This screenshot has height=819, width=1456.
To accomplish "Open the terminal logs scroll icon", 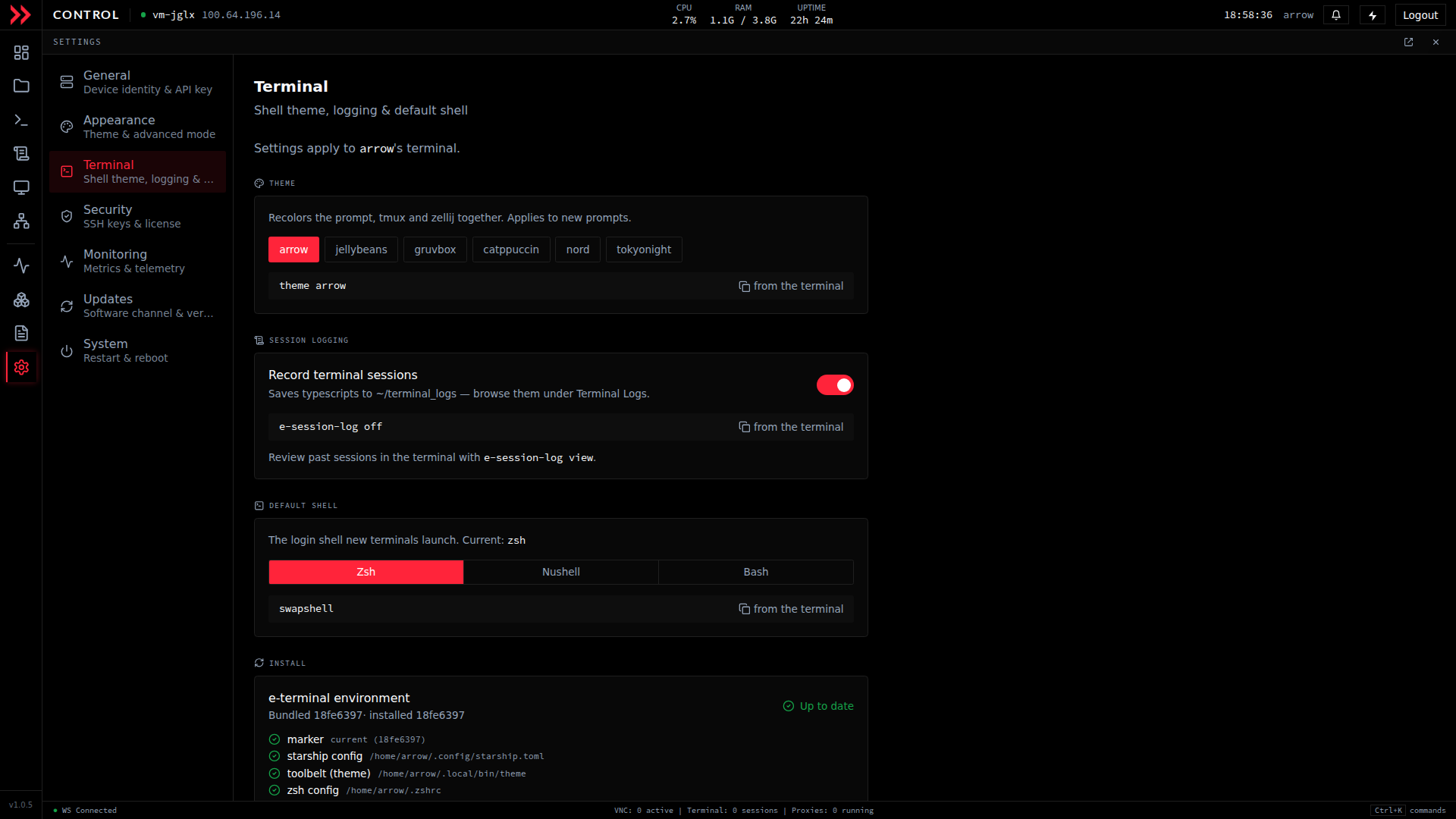I will coord(21,153).
